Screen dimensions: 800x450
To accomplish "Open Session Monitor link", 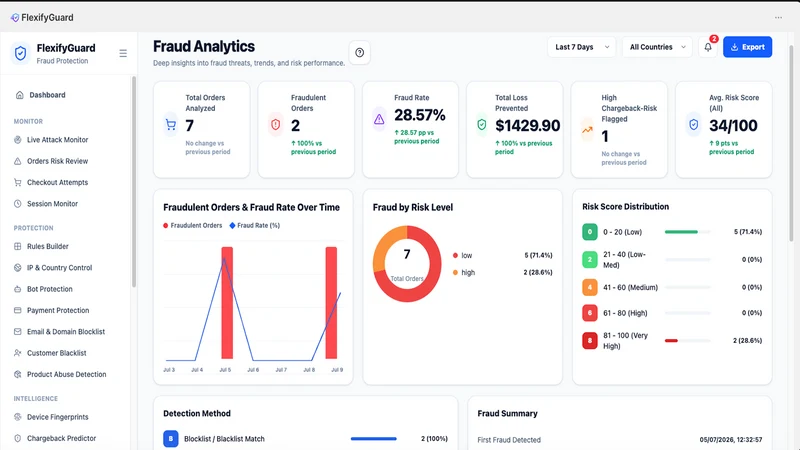I will pos(52,204).
